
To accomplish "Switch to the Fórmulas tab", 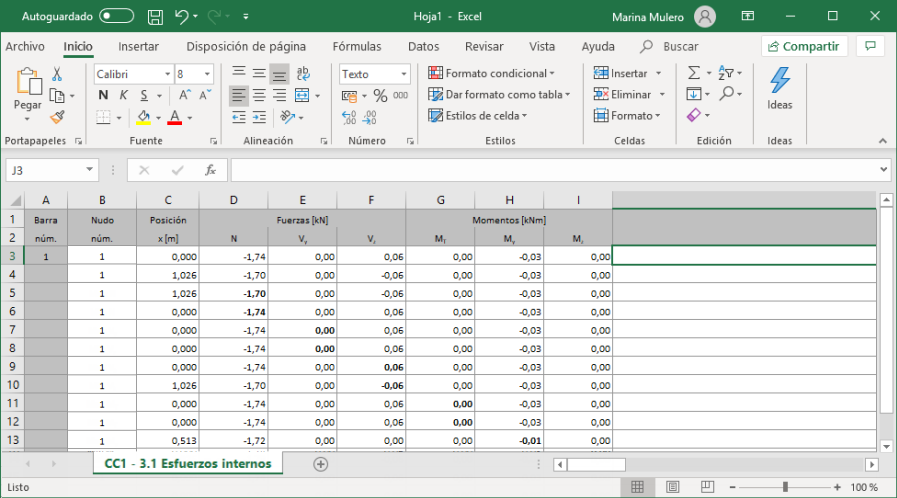I will (357, 46).
